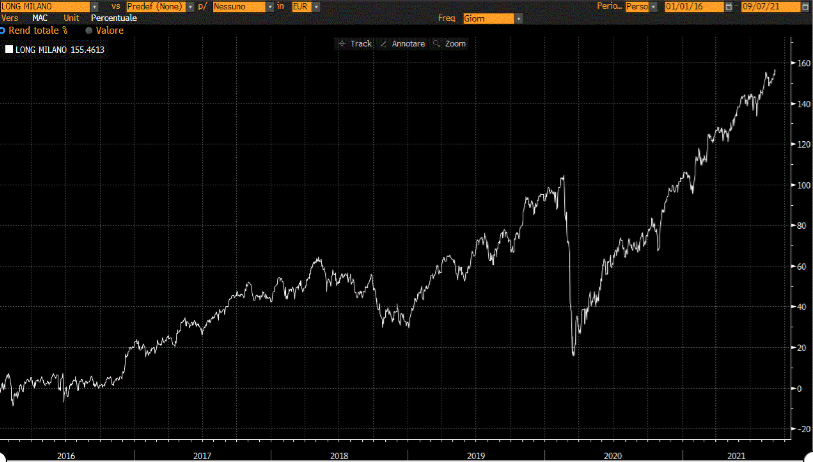Expand the Freq Giorn frequency dropdown

click(517, 18)
